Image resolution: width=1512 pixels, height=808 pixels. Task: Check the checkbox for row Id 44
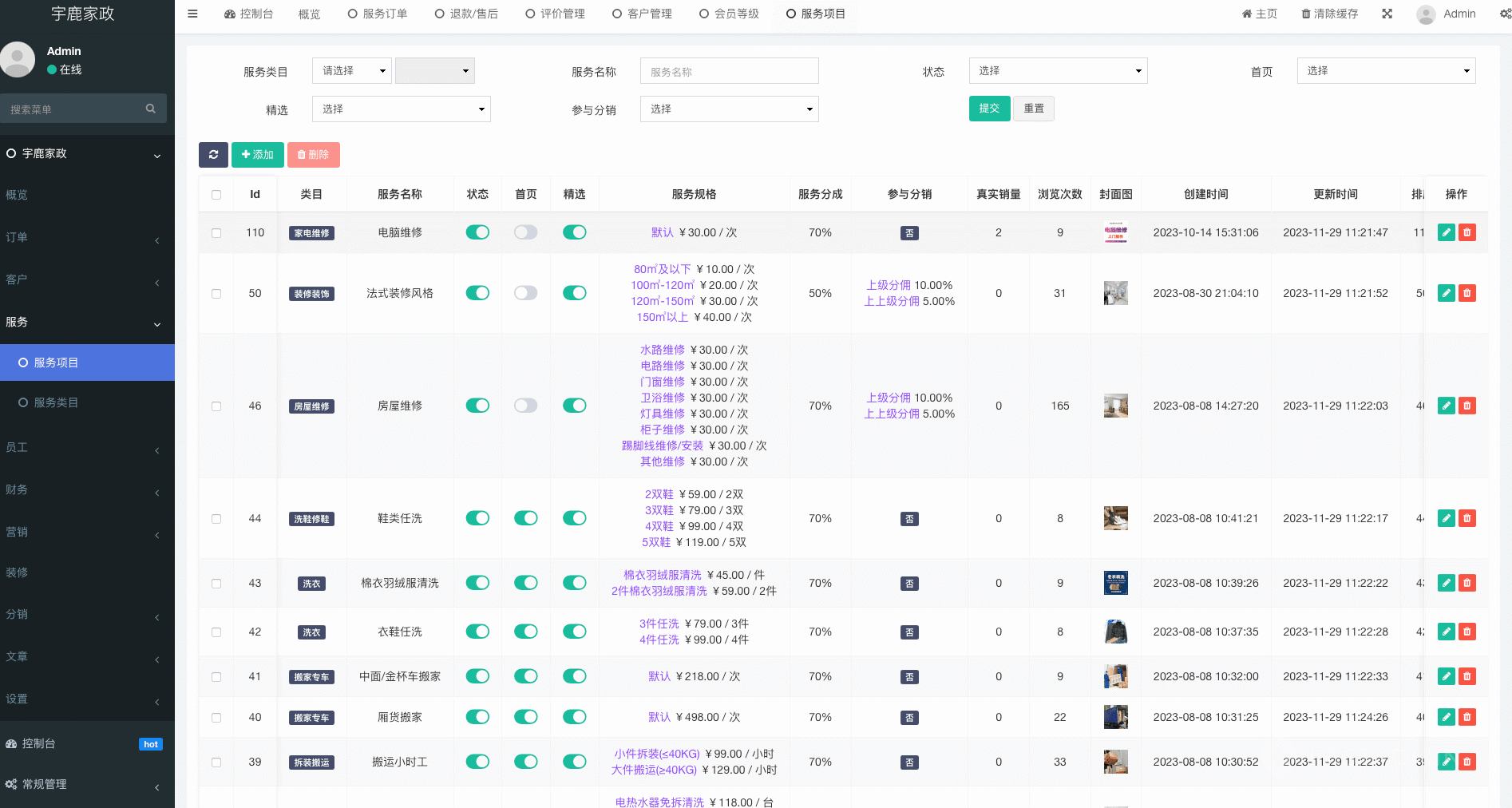tap(216, 519)
